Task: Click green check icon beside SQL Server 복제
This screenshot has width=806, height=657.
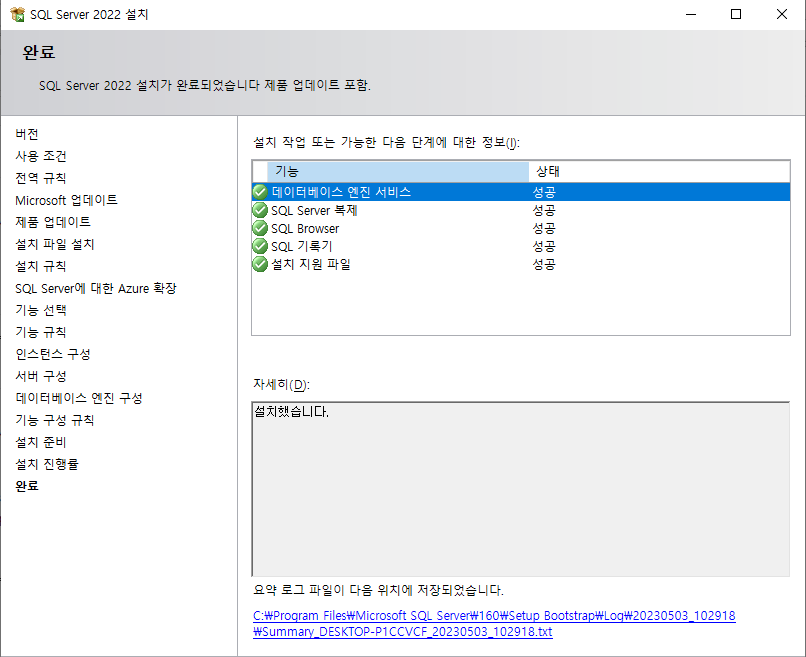Action: tap(260, 210)
